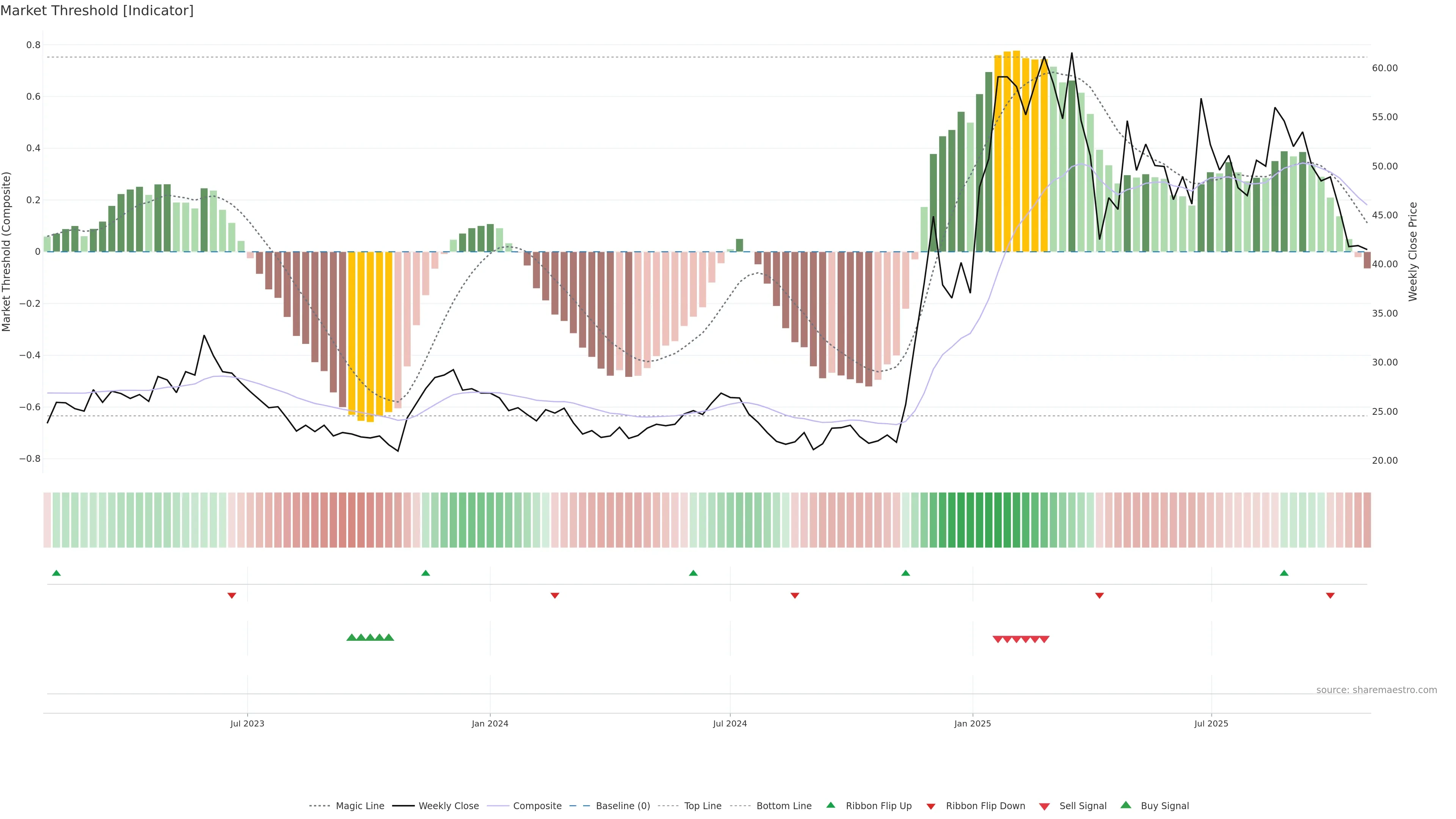Click the Jan 2025 x-axis label
Image resolution: width=1456 pixels, height=819 pixels.
pyautogui.click(x=972, y=723)
